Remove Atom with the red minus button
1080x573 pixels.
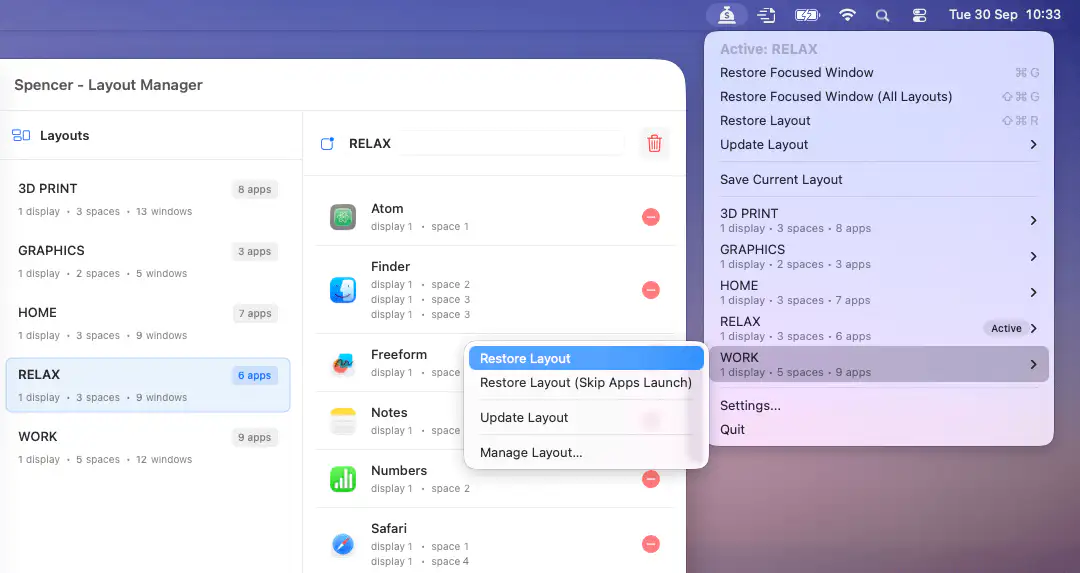click(x=651, y=217)
